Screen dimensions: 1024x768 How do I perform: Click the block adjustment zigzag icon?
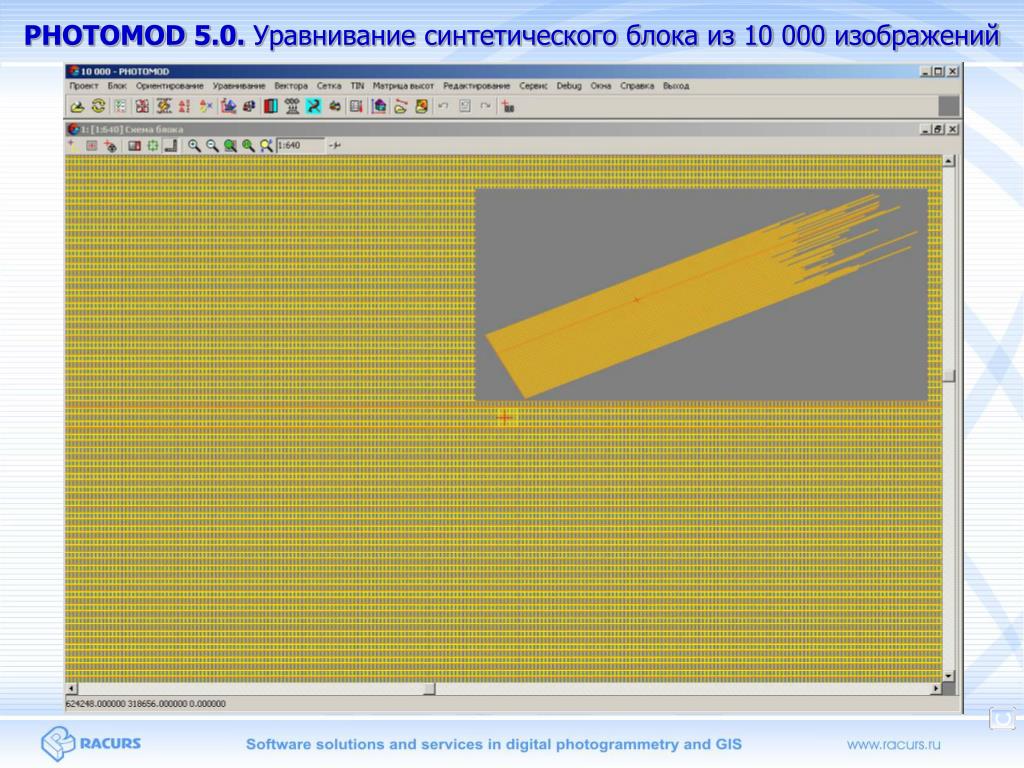pyautogui.click(x=163, y=106)
